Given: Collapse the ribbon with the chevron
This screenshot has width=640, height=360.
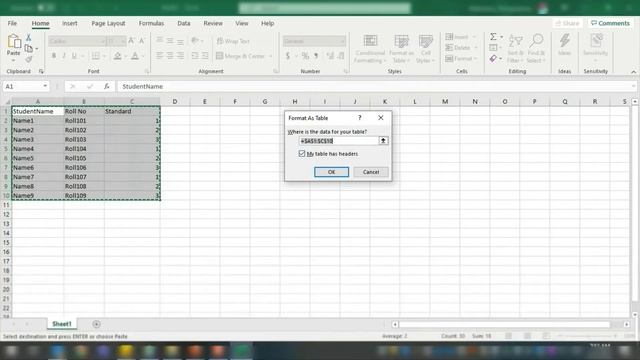Looking at the screenshot, I should [x=633, y=72].
